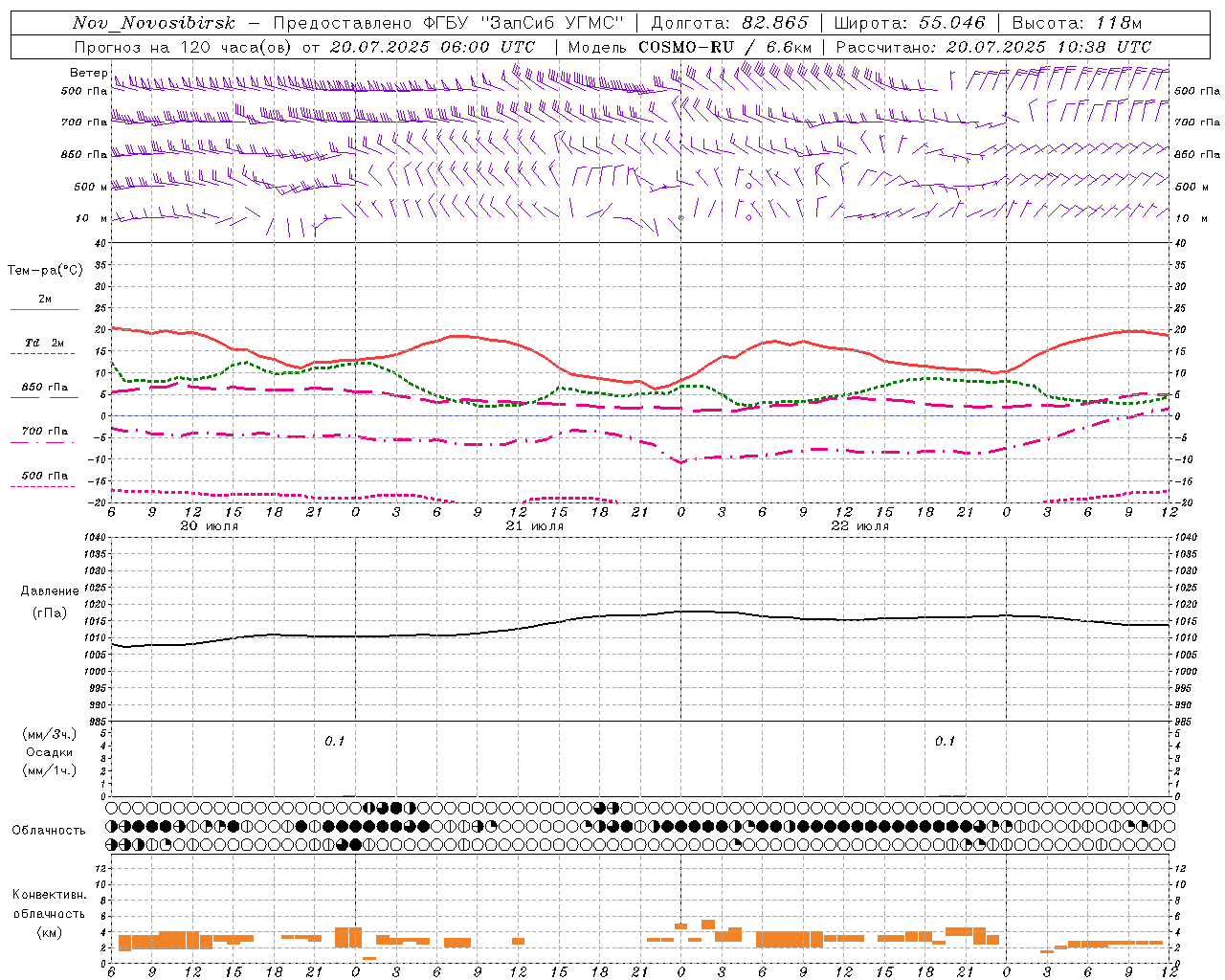Click the 21 июля date label
The image size is (1225, 980).
(536, 526)
